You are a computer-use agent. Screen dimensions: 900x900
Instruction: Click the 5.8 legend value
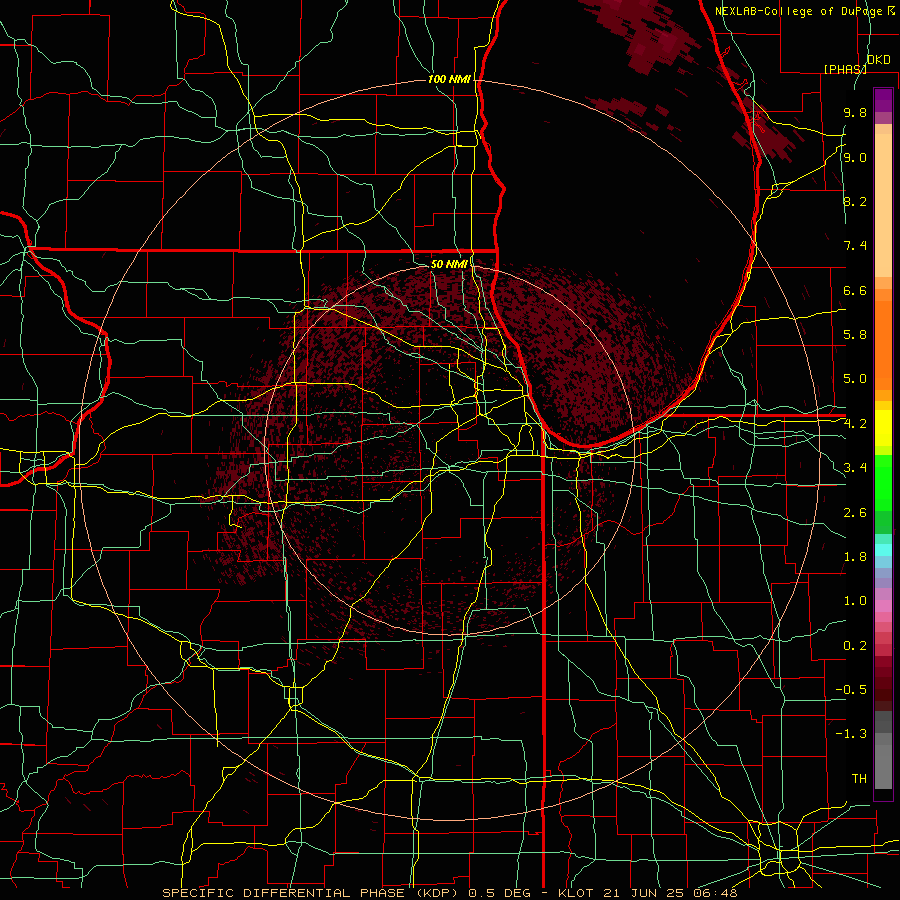[855, 335]
